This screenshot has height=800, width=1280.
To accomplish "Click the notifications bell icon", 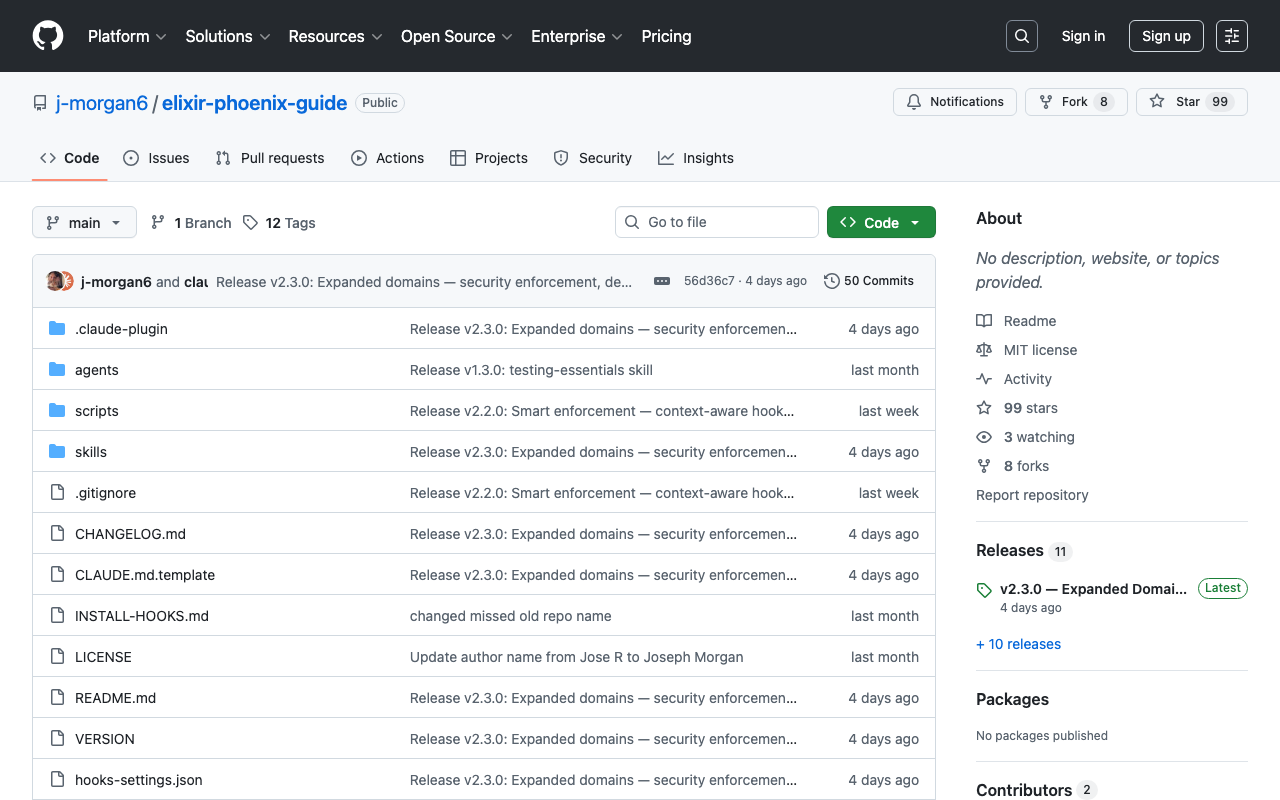I will pos(913,101).
